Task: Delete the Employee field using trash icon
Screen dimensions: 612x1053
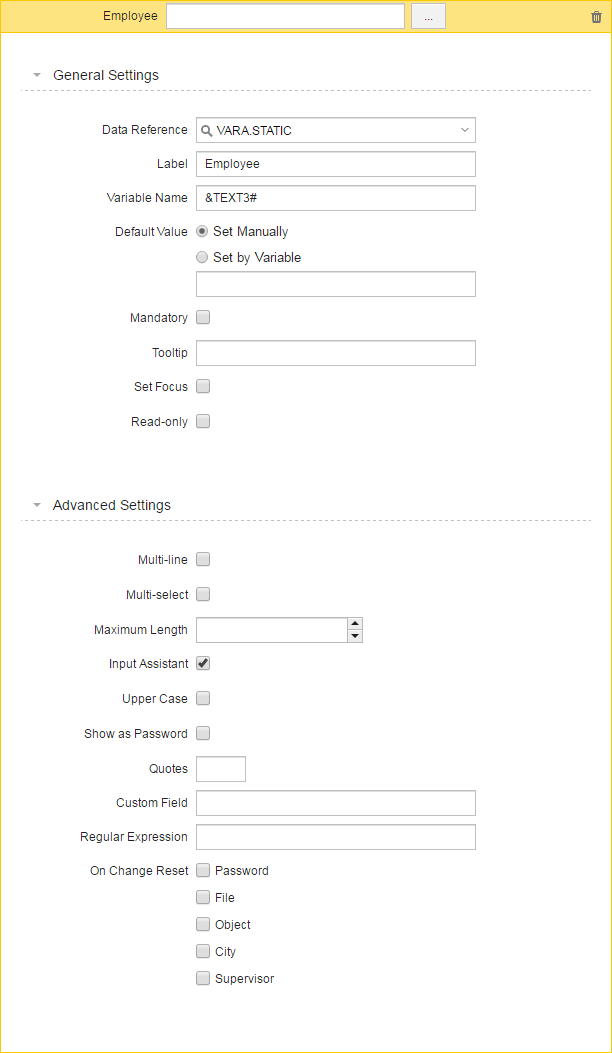Action: click(x=596, y=17)
